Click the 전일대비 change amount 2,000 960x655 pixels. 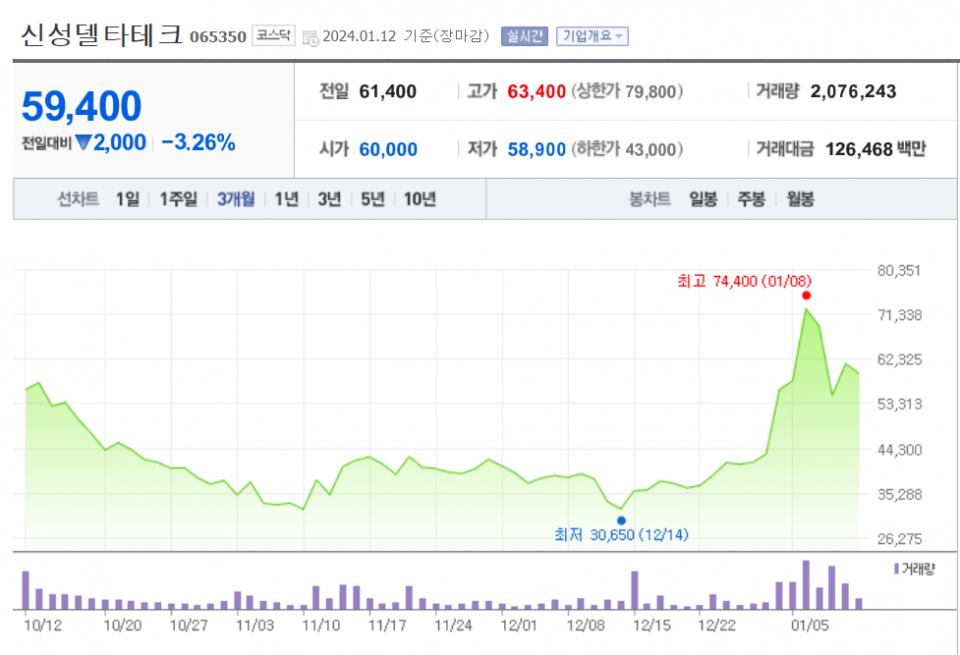(119, 143)
